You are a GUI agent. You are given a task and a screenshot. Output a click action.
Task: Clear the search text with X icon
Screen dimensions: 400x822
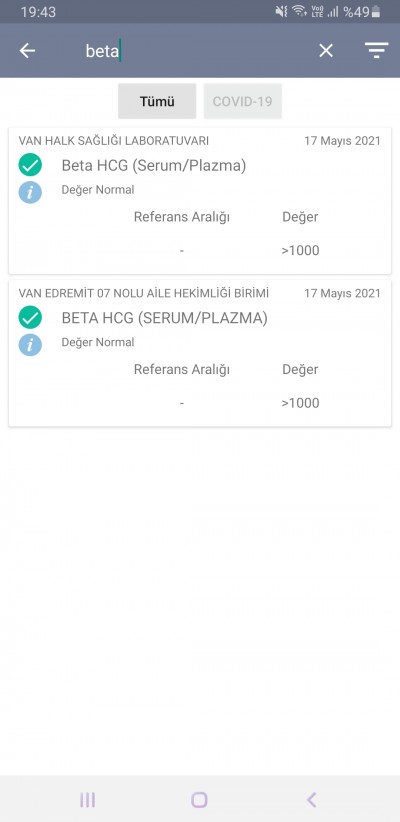pos(326,51)
